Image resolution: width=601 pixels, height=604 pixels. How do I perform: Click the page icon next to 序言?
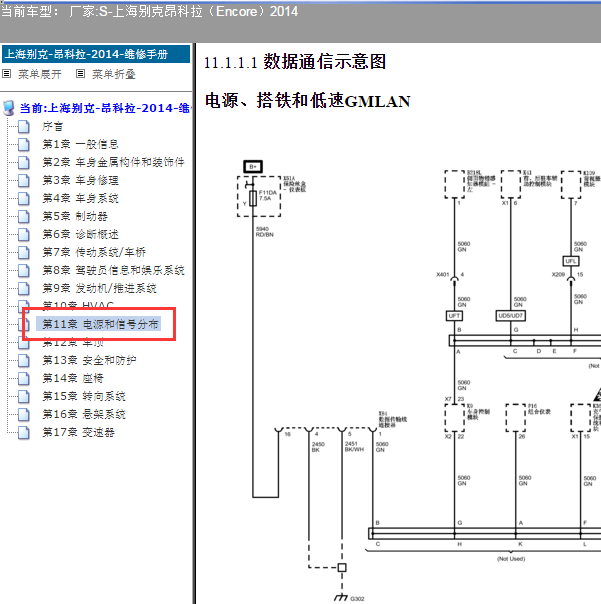tap(24, 126)
